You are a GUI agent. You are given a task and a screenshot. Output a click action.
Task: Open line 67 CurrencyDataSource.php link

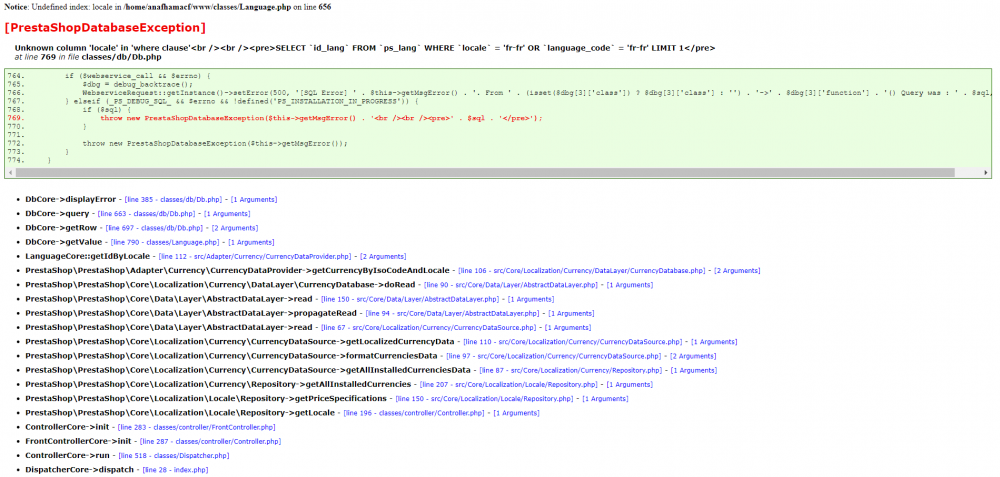pyautogui.click(x=429, y=327)
